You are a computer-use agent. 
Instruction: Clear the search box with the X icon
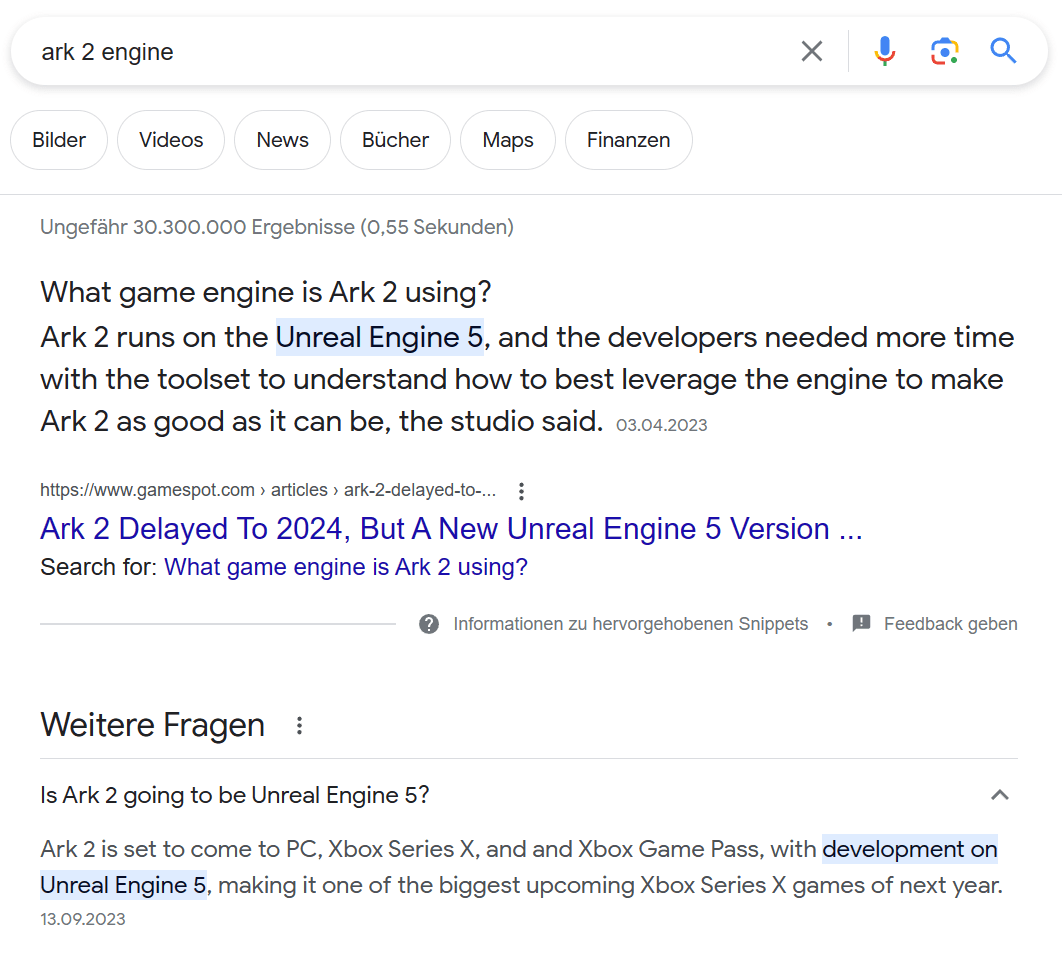[x=811, y=51]
